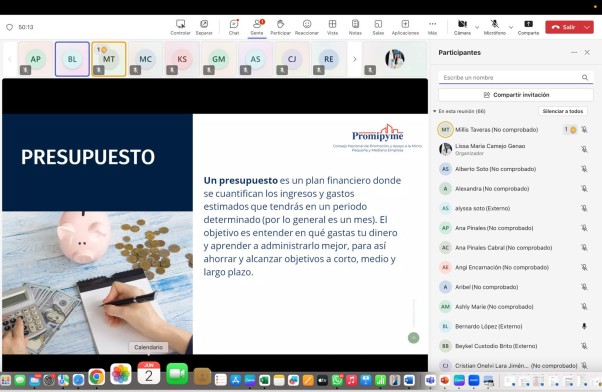Show next participants in the video strip
Image resolution: width=602 pixels, height=392 pixels.
354,59
